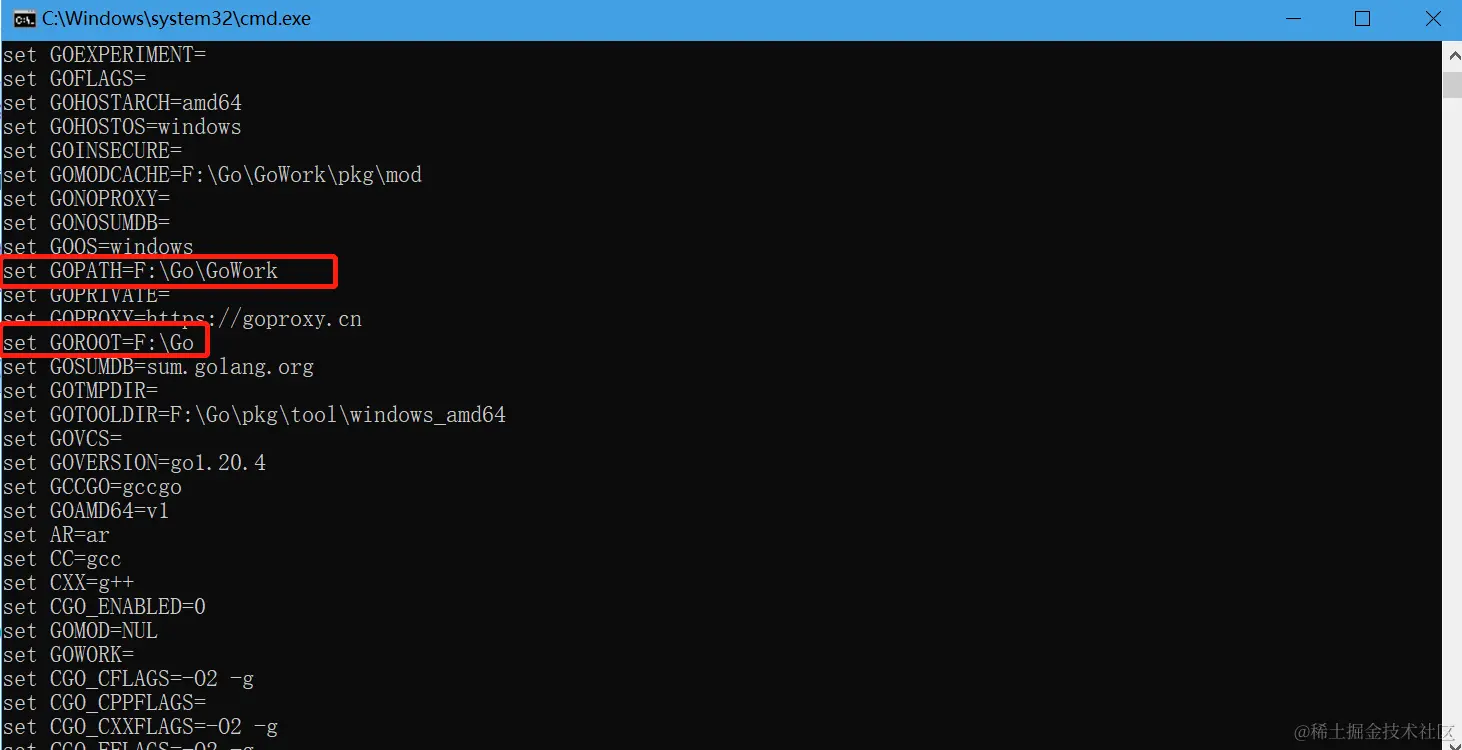Click the line set GOOS=windows

click(98, 247)
